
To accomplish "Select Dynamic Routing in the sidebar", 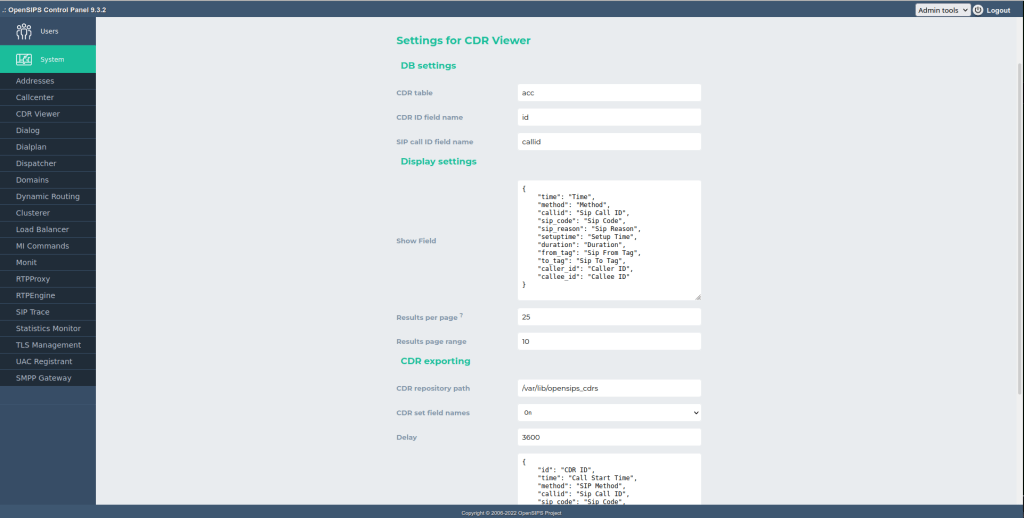I will click(x=48, y=196).
